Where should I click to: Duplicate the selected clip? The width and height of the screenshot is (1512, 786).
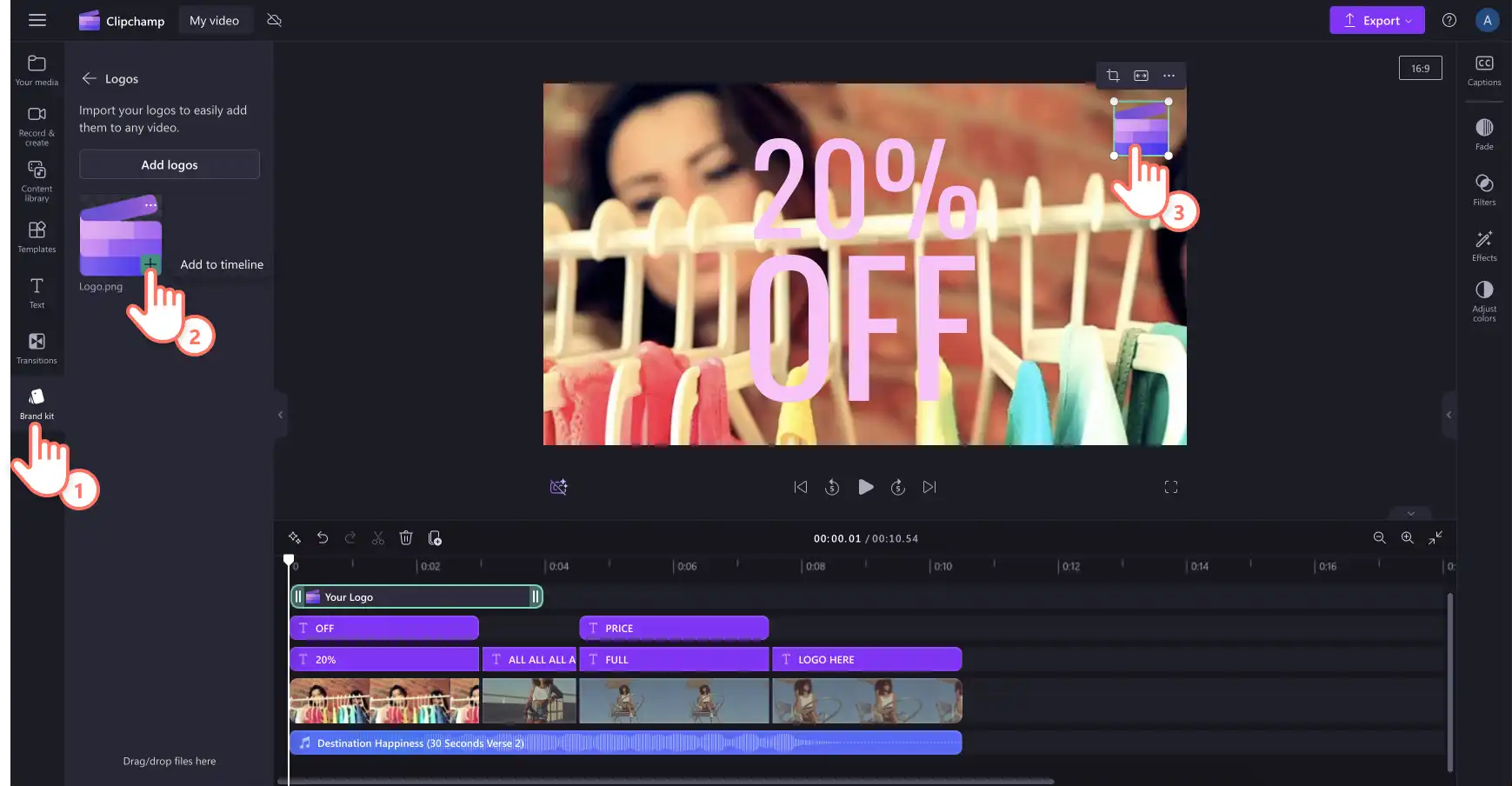[435, 538]
